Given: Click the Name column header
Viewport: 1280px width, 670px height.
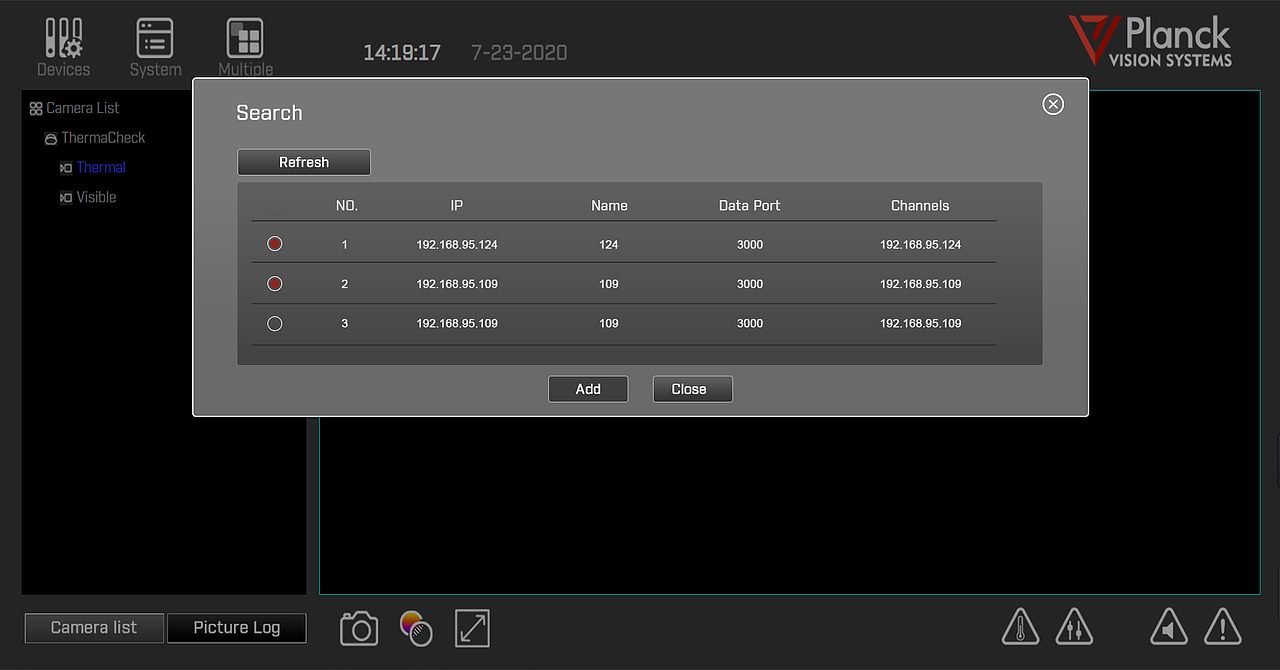Looking at the screenshot, I should point(609,206).
